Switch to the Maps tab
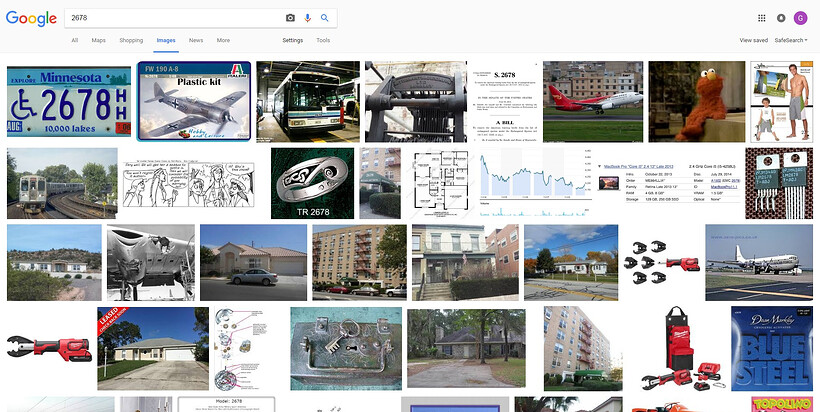 point(98,40)
